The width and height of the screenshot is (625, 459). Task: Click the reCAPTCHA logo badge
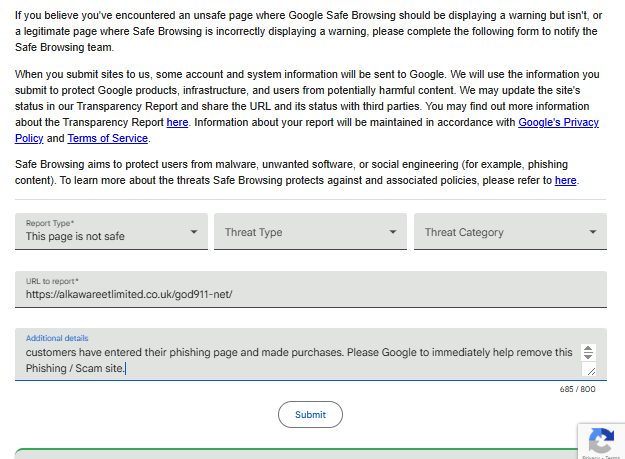[601, 440]
